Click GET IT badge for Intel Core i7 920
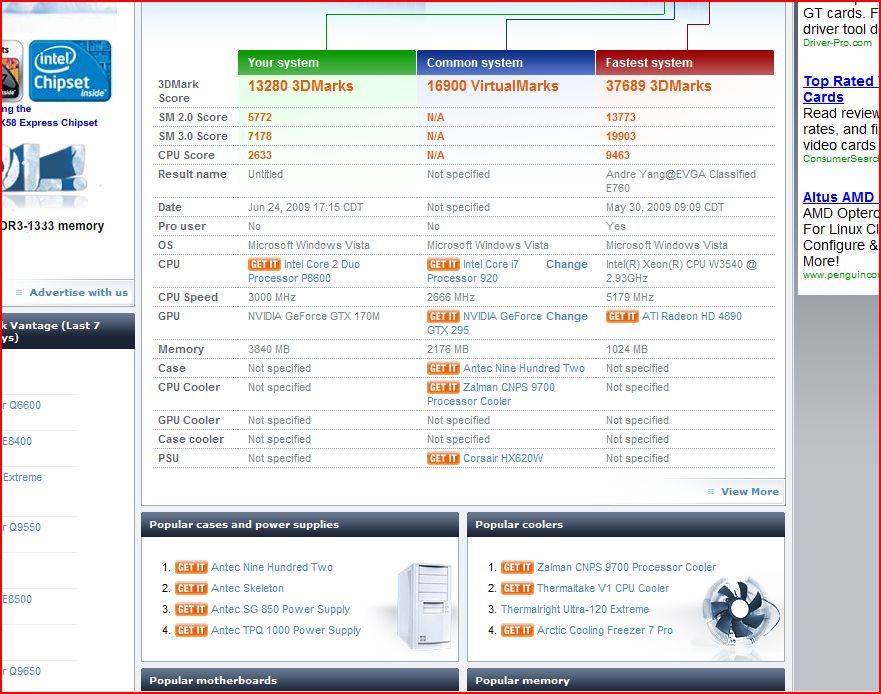 [443, 264]
